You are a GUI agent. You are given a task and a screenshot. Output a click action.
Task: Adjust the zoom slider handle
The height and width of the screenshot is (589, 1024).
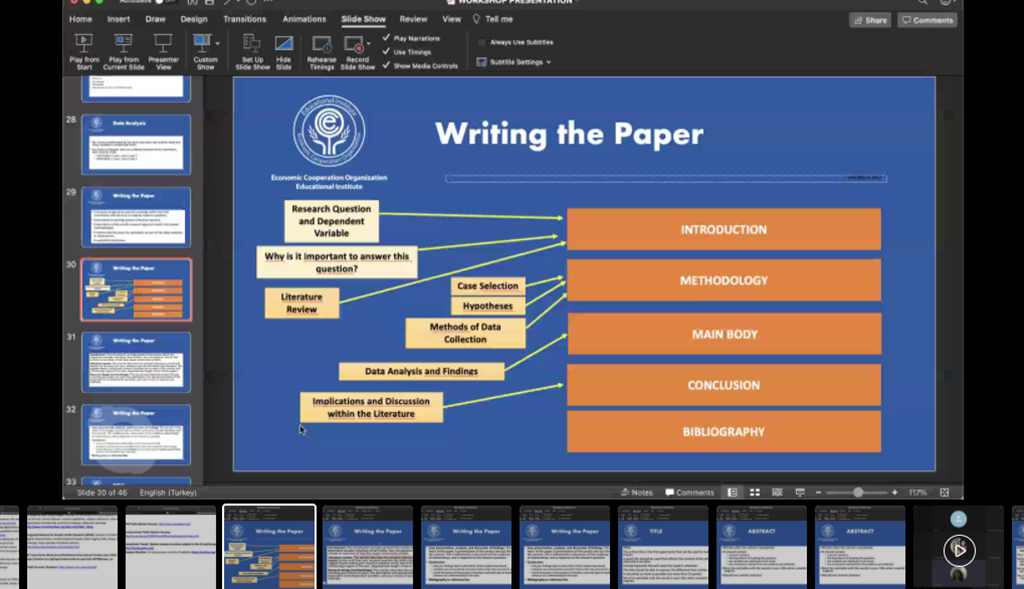pyautogui.click(x=858, y=492)
